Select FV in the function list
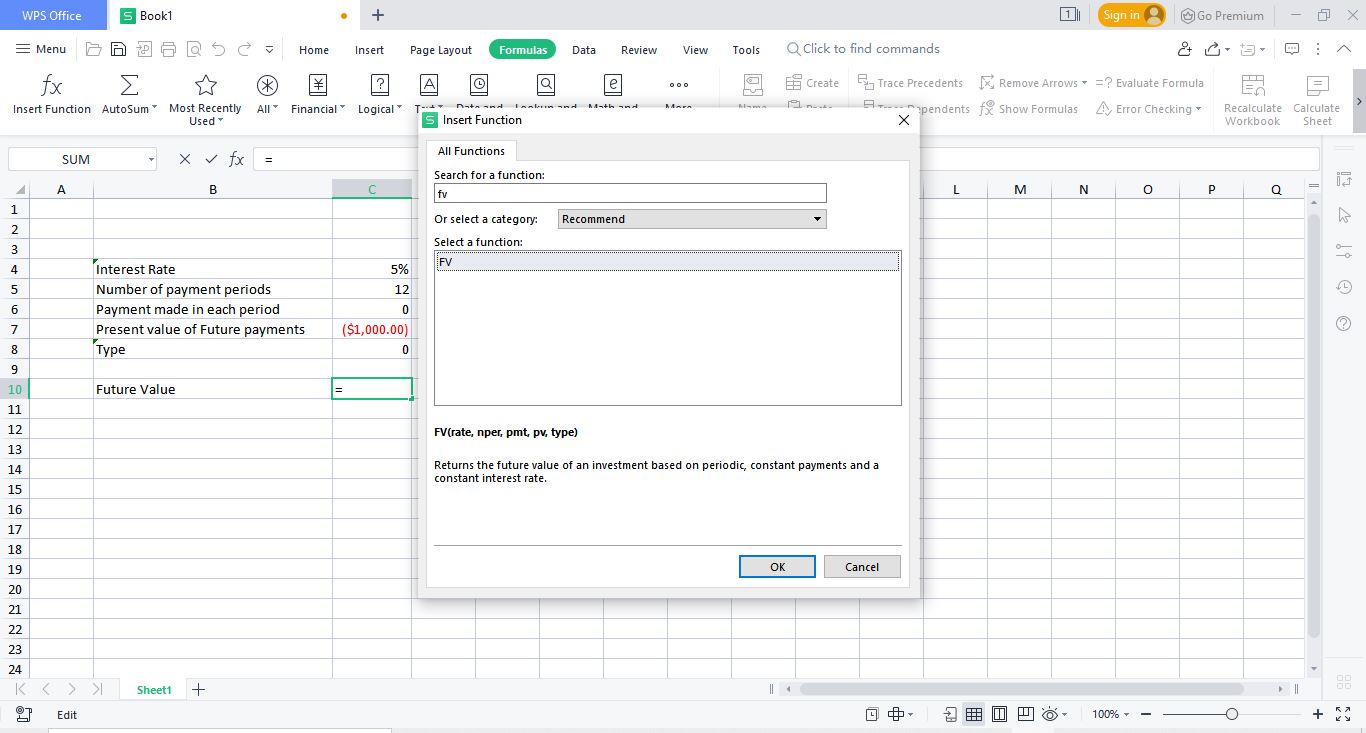Viewport: 1366px width, 733px height. 668,262
